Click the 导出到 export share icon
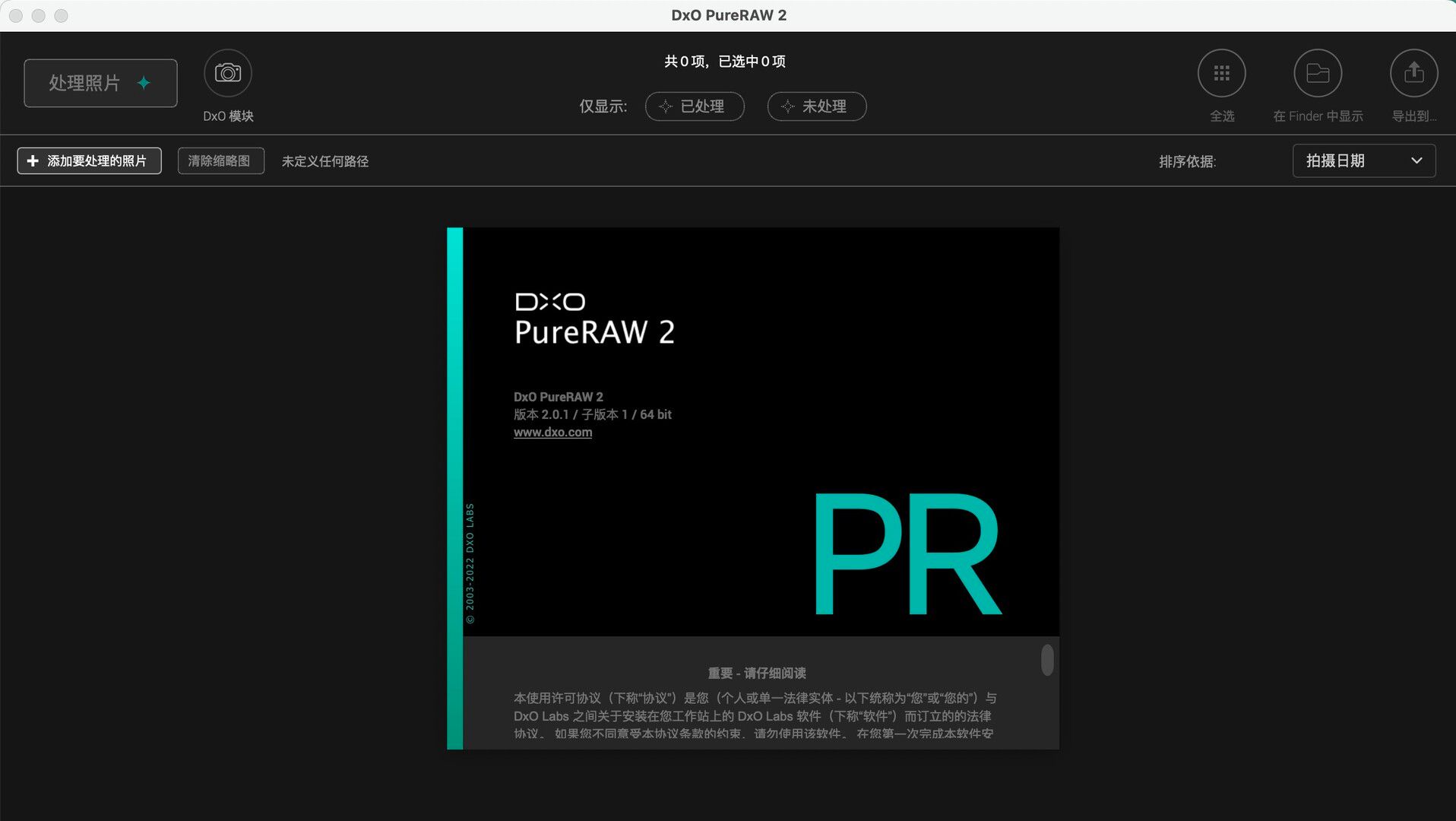Viewport: 1456px width, 821px height. [1413, 74]
